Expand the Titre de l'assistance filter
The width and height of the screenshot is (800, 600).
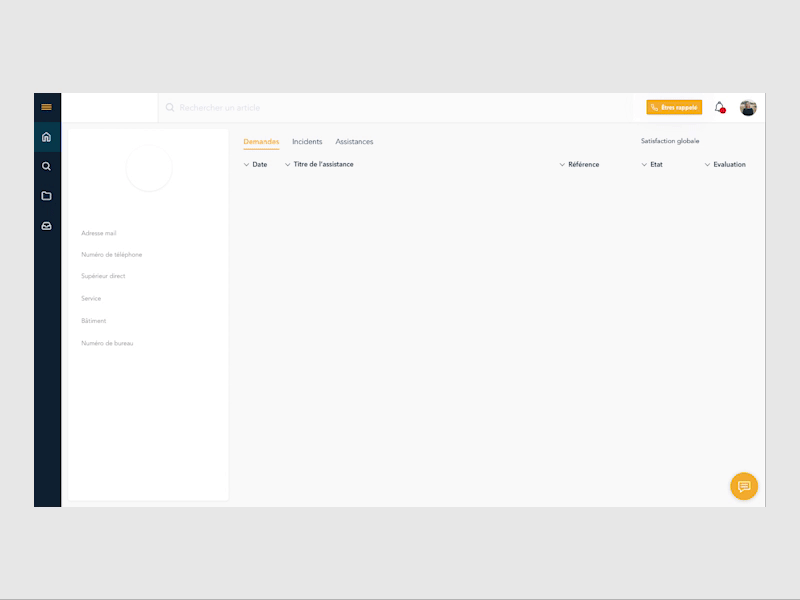pos(322,164)
